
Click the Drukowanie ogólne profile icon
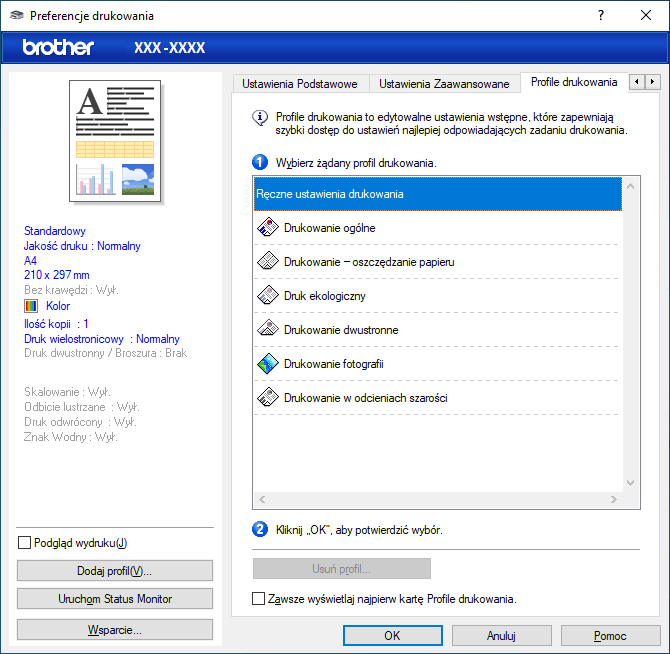pyautogui.click(x=268, y=227)
